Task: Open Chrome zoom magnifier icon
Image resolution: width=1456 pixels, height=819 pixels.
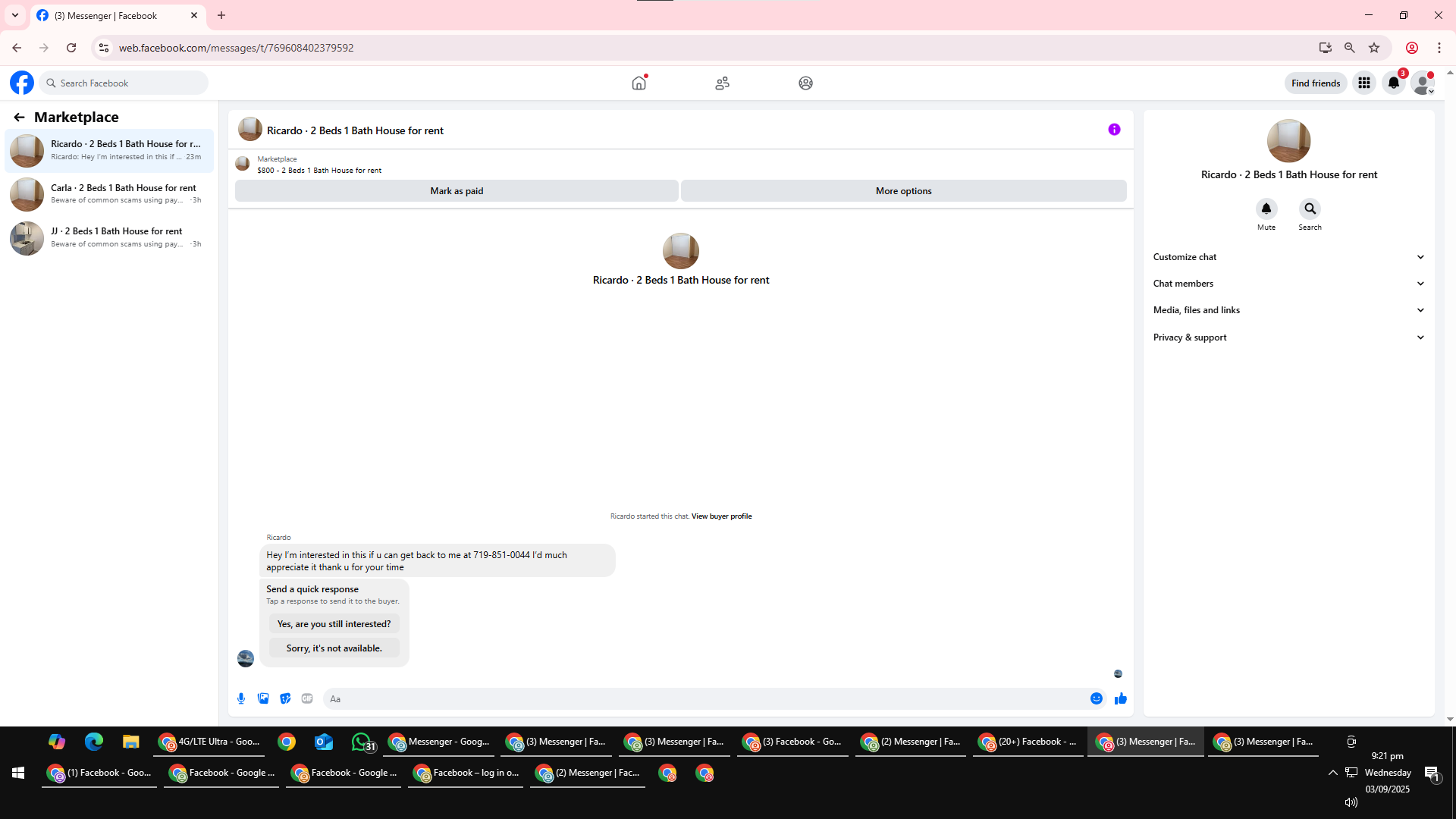Action: pyautogui.click(x=1350, y=48)
